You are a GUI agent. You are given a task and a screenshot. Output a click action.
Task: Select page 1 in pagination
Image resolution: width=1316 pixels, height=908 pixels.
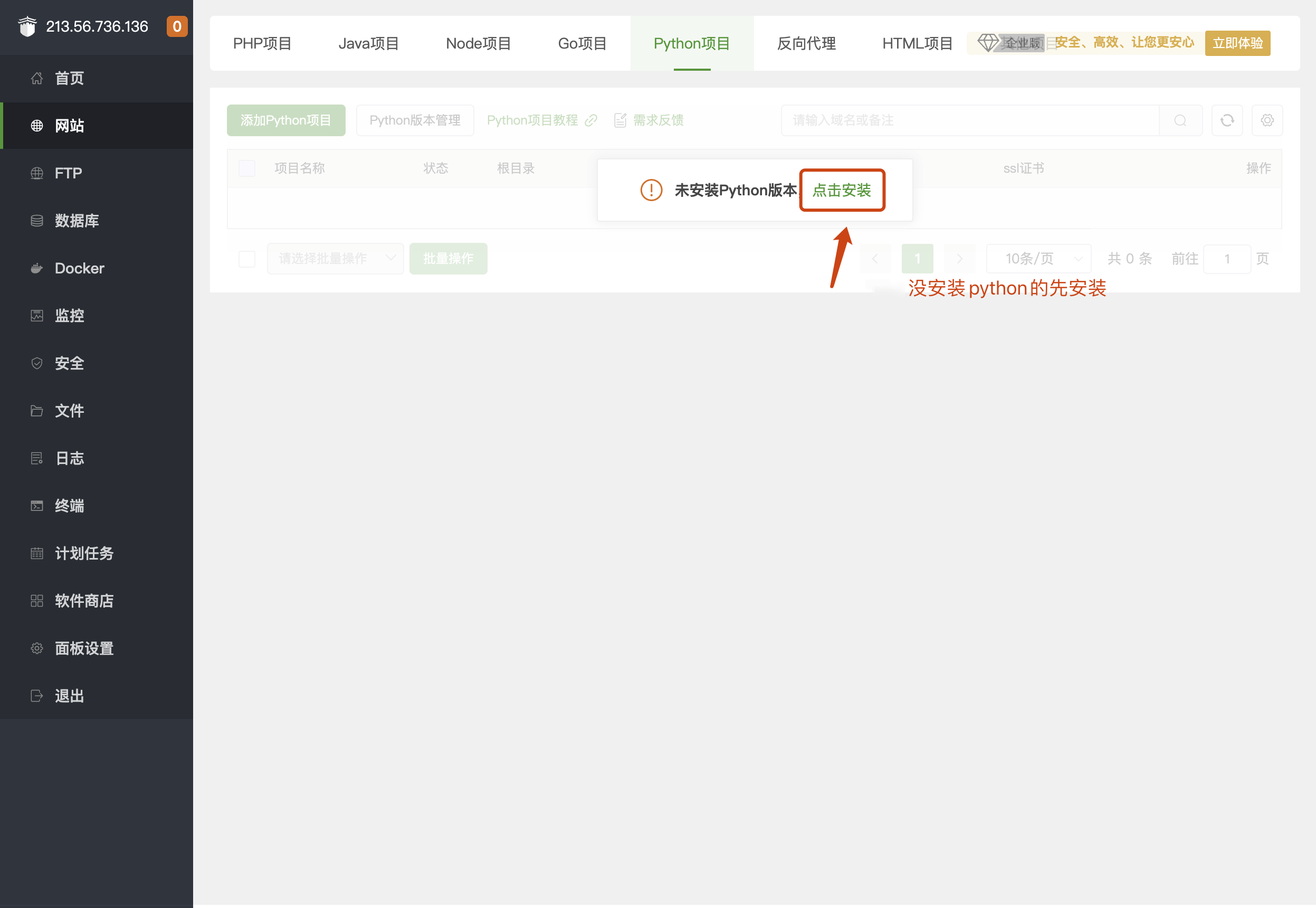click(x=917, y=259)
